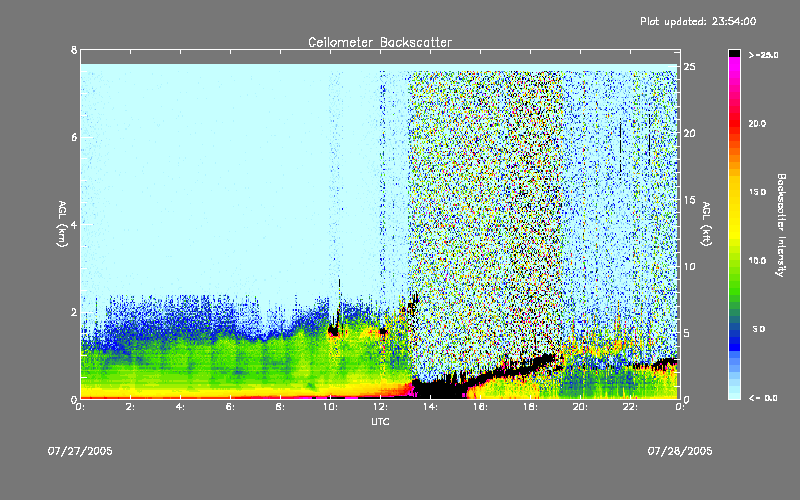Click the "<= 0.0" colorbar minimum label
This screenshot has height=500, width=800.
763,398
